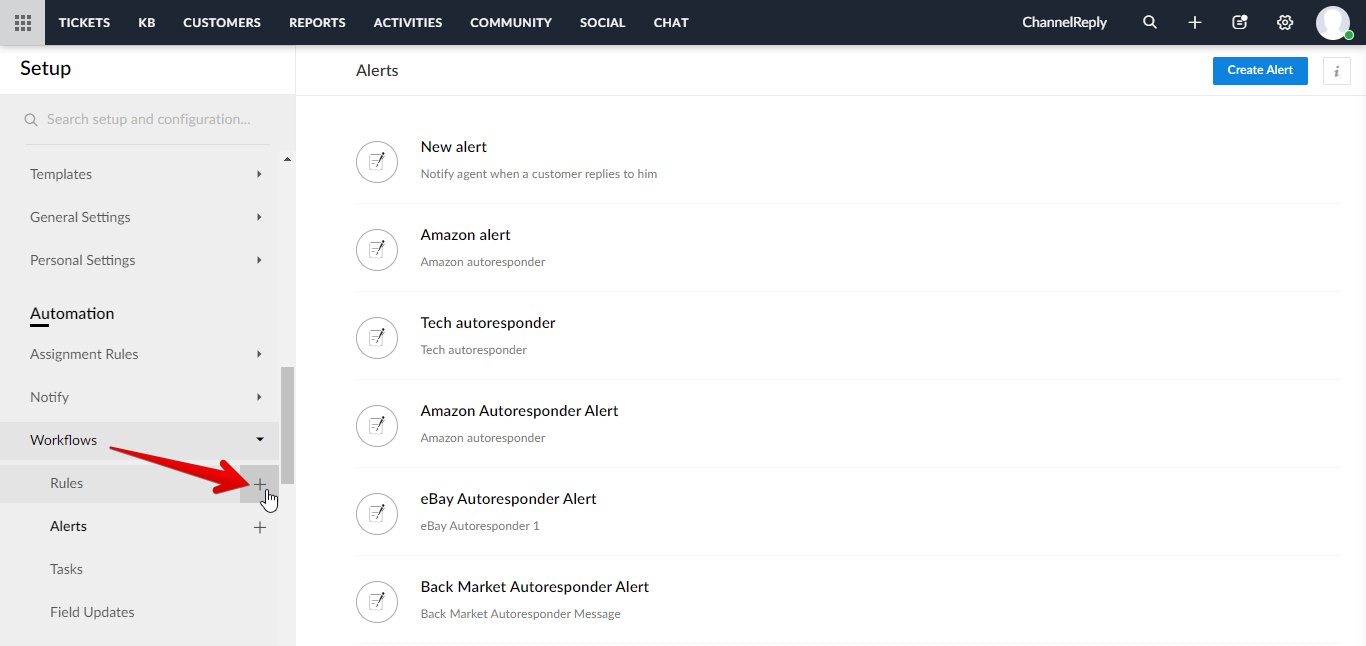Click 'Back Market Autoresponder Message' description

(x=521, y=614)
